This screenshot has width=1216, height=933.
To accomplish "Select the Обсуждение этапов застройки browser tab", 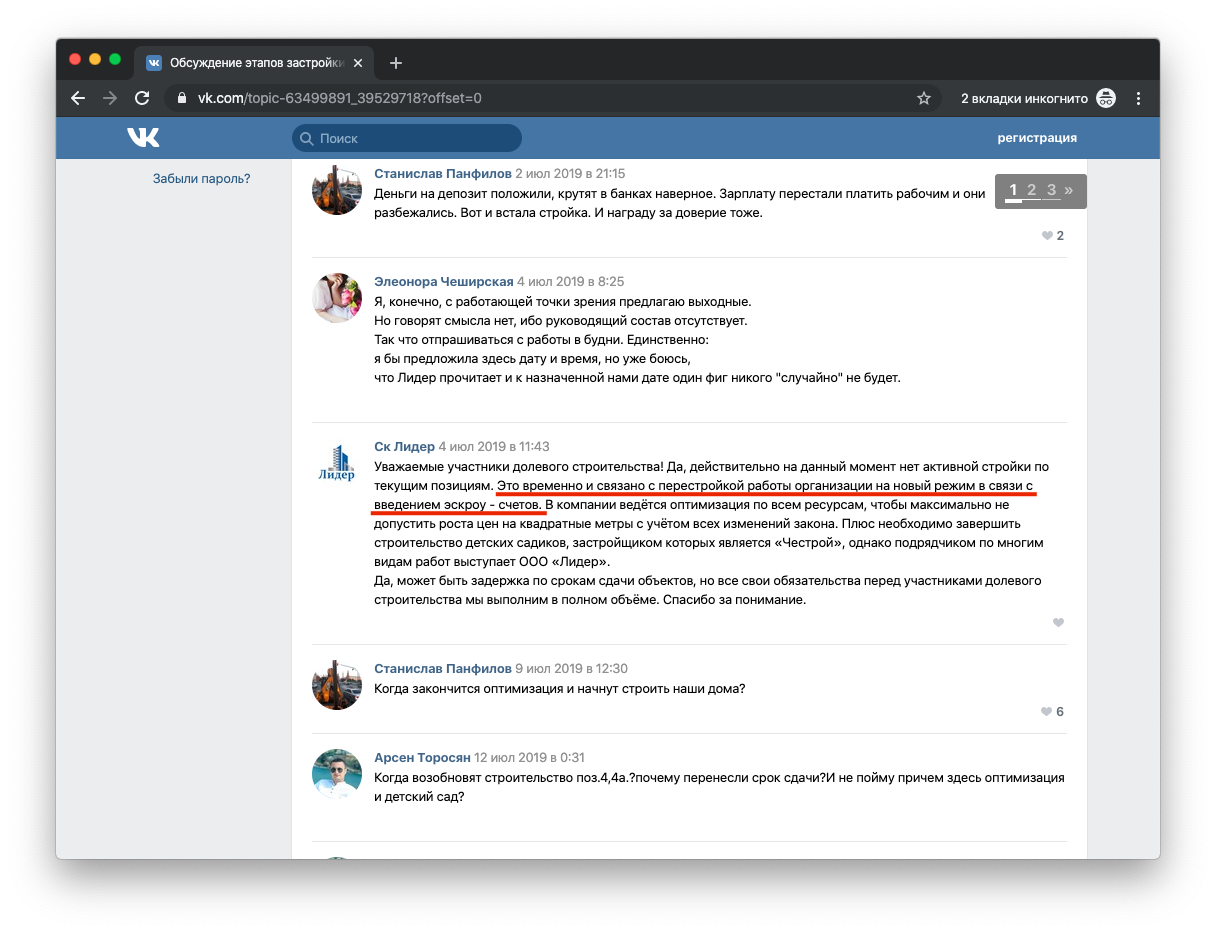I will tap(254, 63).
